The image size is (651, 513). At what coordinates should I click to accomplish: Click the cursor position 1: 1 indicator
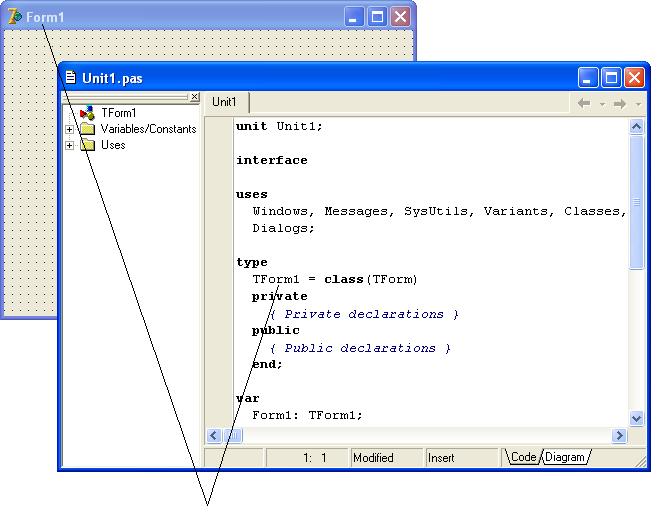point(307,457)
